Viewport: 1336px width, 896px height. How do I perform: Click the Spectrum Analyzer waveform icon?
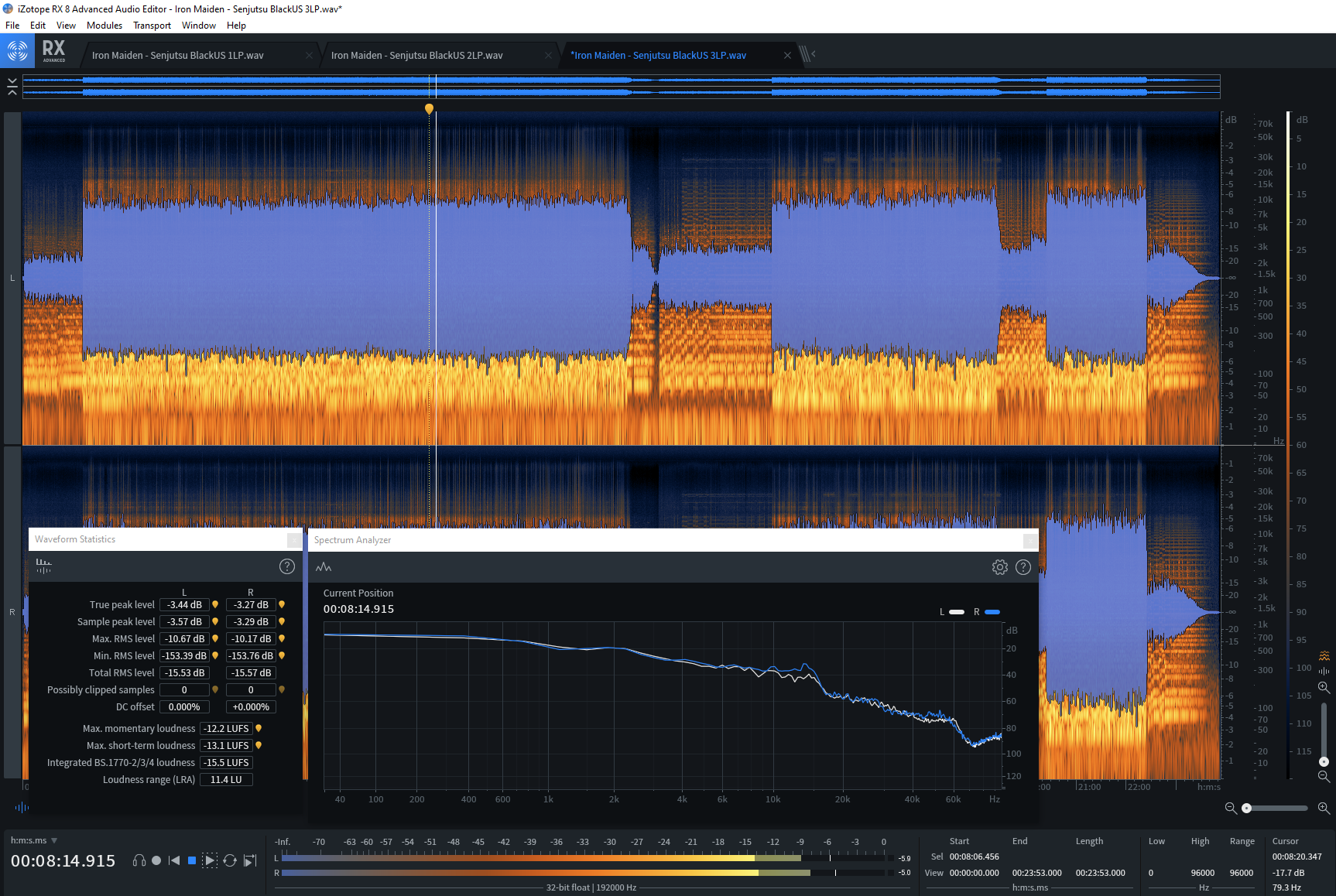(324, 567)
